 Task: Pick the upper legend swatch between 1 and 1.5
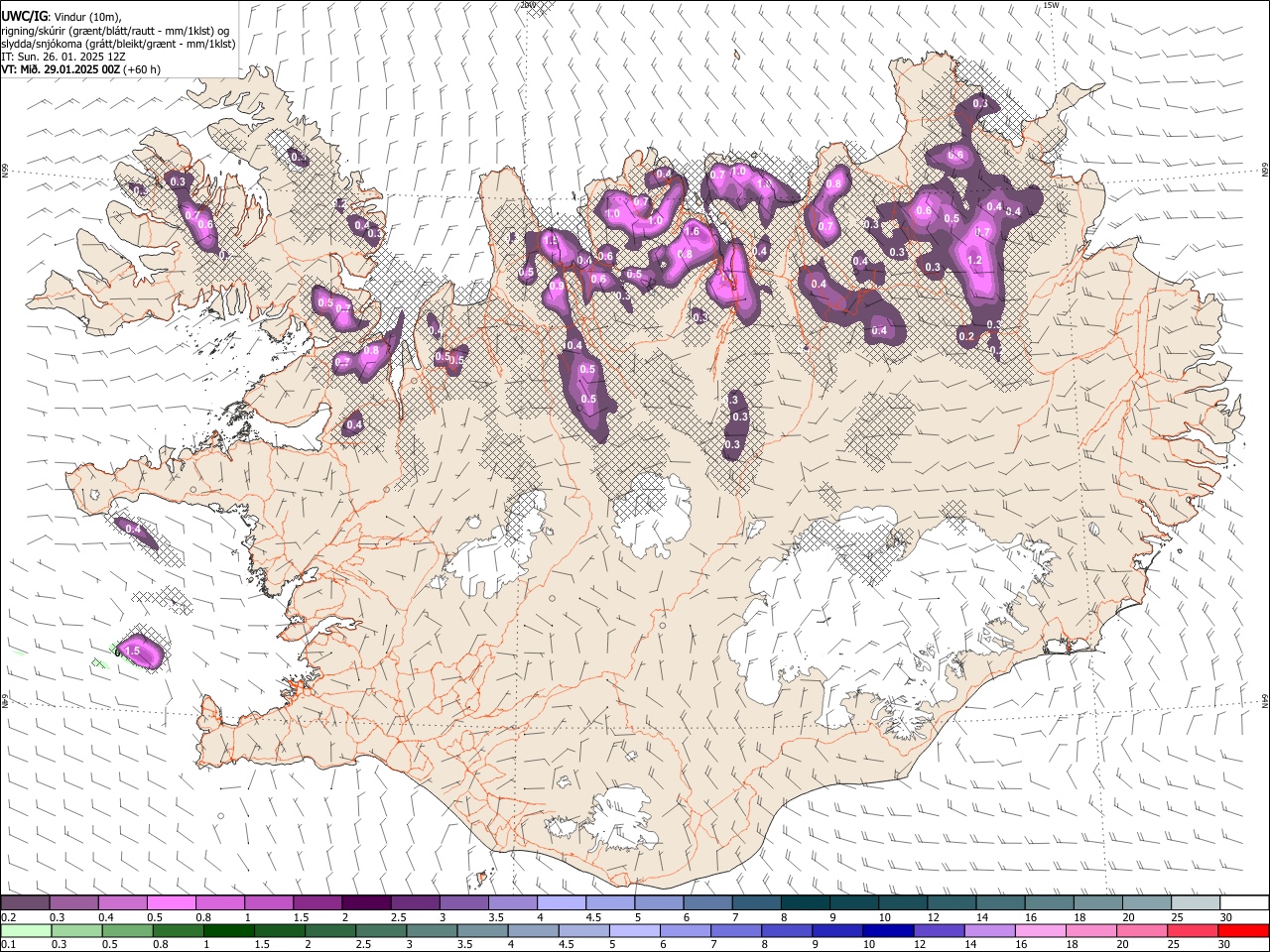click(268, 902)
